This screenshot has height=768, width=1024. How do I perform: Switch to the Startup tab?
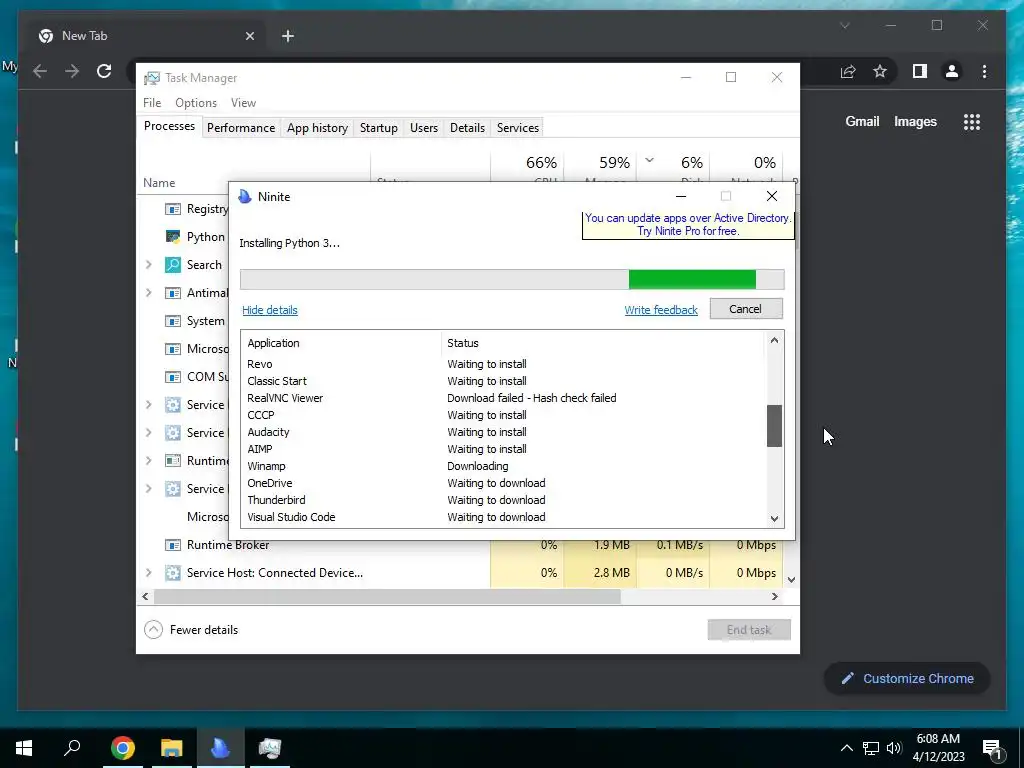pos(379,128)
